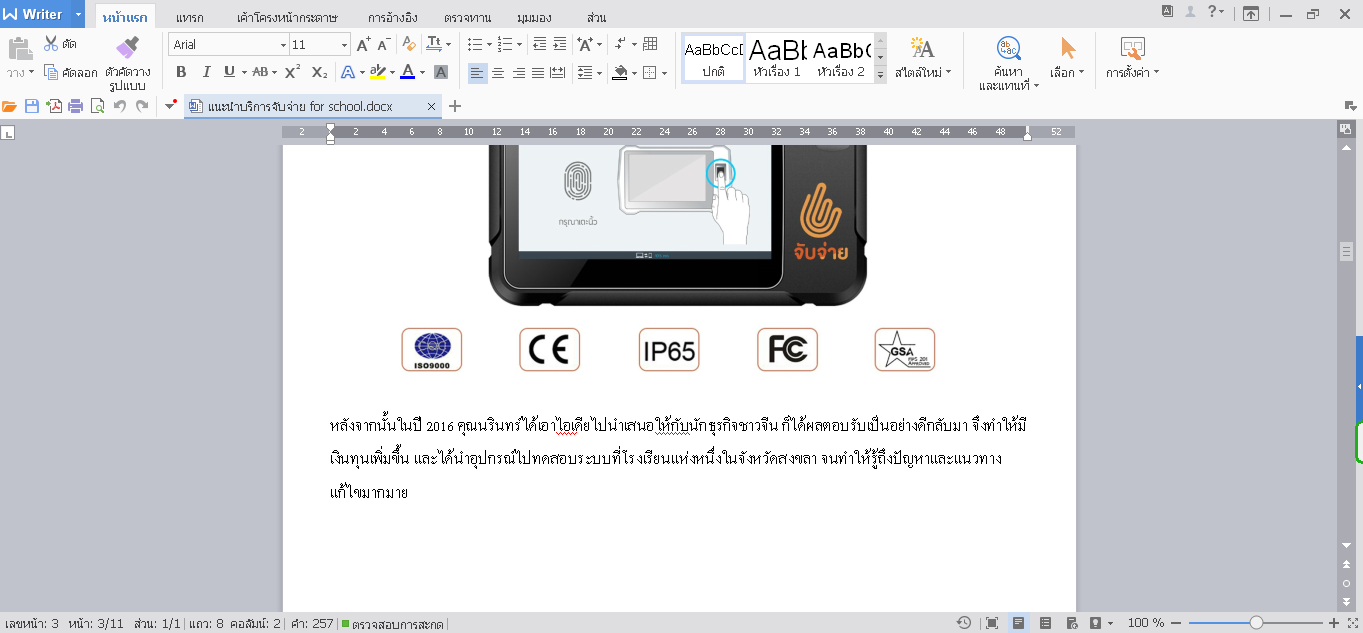Image resolution: width=1363 pixels, height=633 pixels.
Task: Apply character shading
Action: tap(440, 72)
